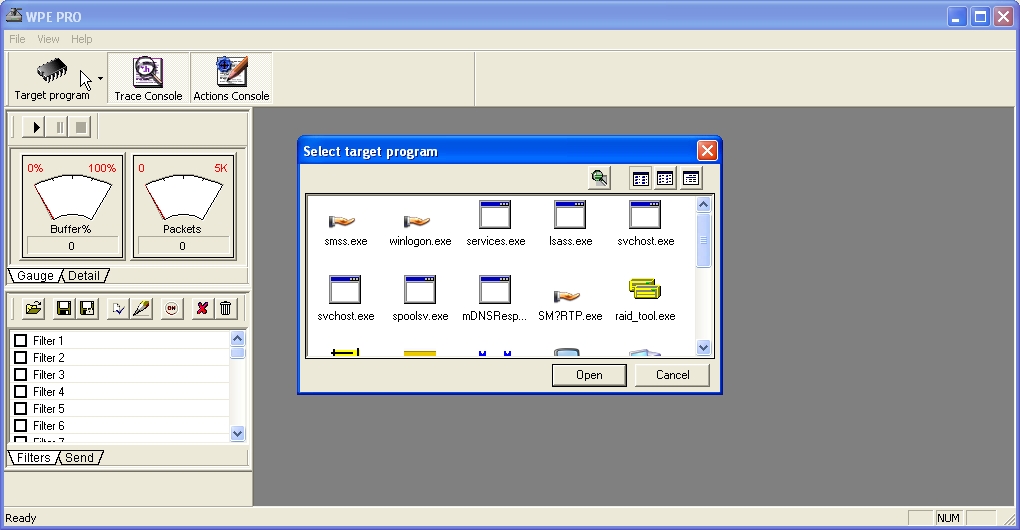This screenshot has width=1020, height=530.
Task: Select lsass.exe process
Action: point(570,224)
